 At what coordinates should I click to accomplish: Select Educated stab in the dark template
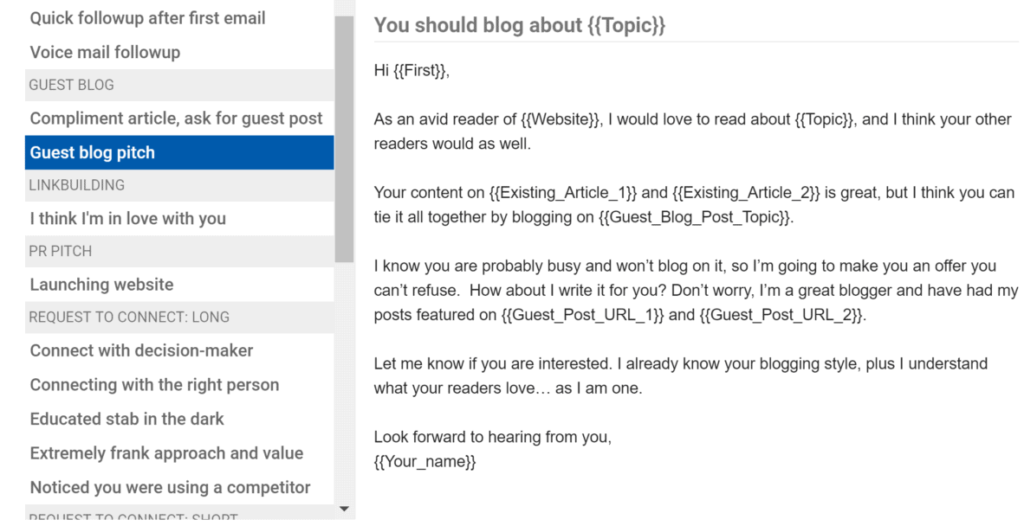click(x=180, y=419)
